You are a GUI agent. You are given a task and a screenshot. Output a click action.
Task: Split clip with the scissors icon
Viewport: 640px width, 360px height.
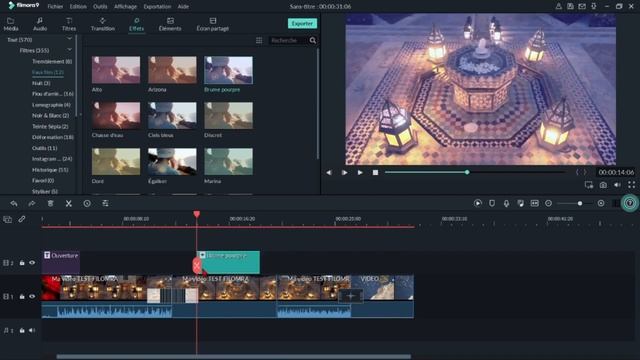(69, 203)
